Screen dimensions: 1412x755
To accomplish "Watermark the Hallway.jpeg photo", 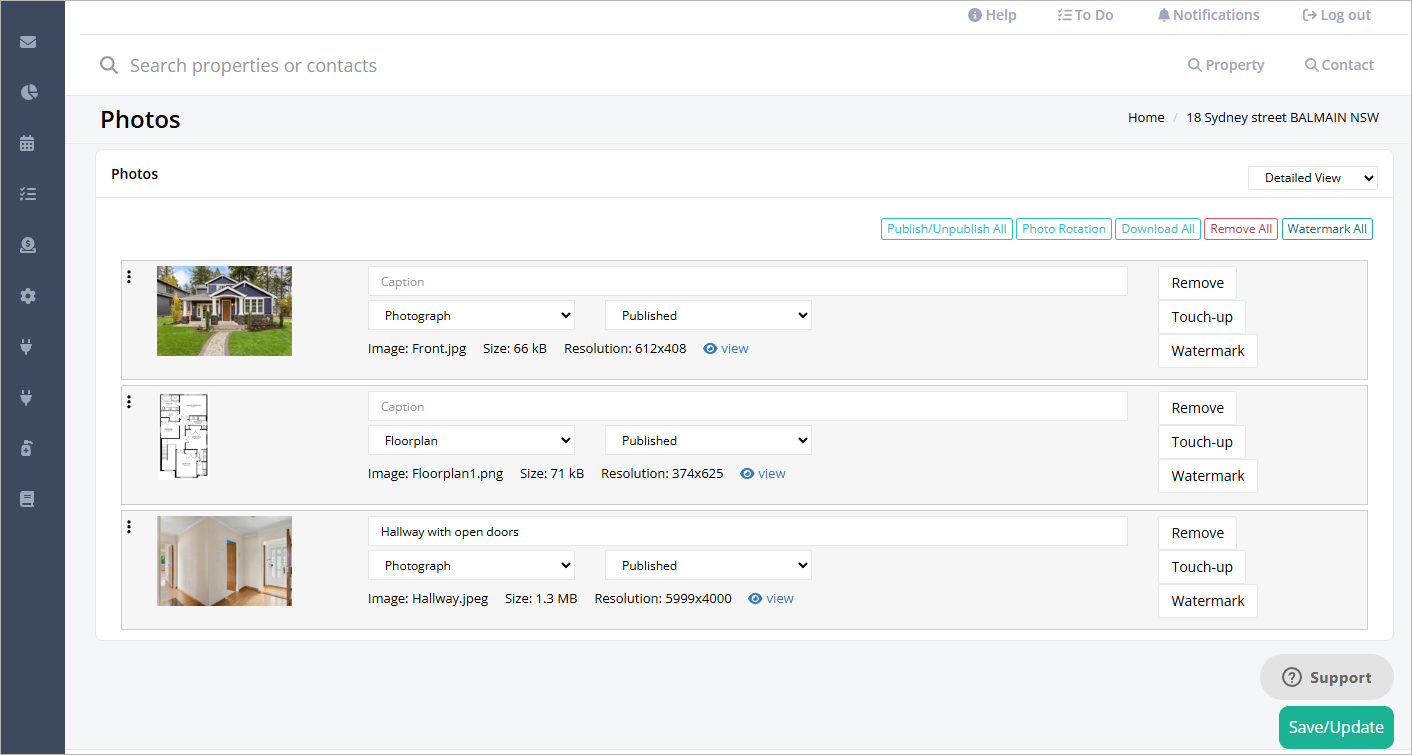I will (1208, 601).
